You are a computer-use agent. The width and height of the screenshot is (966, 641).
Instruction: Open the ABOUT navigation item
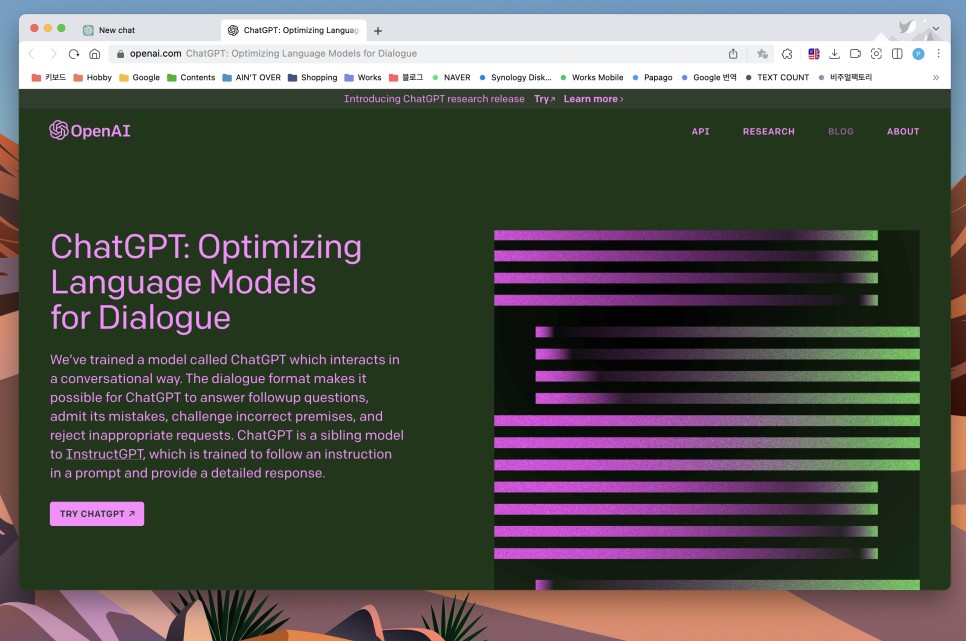pyautogui.click(x=903, y=131)
